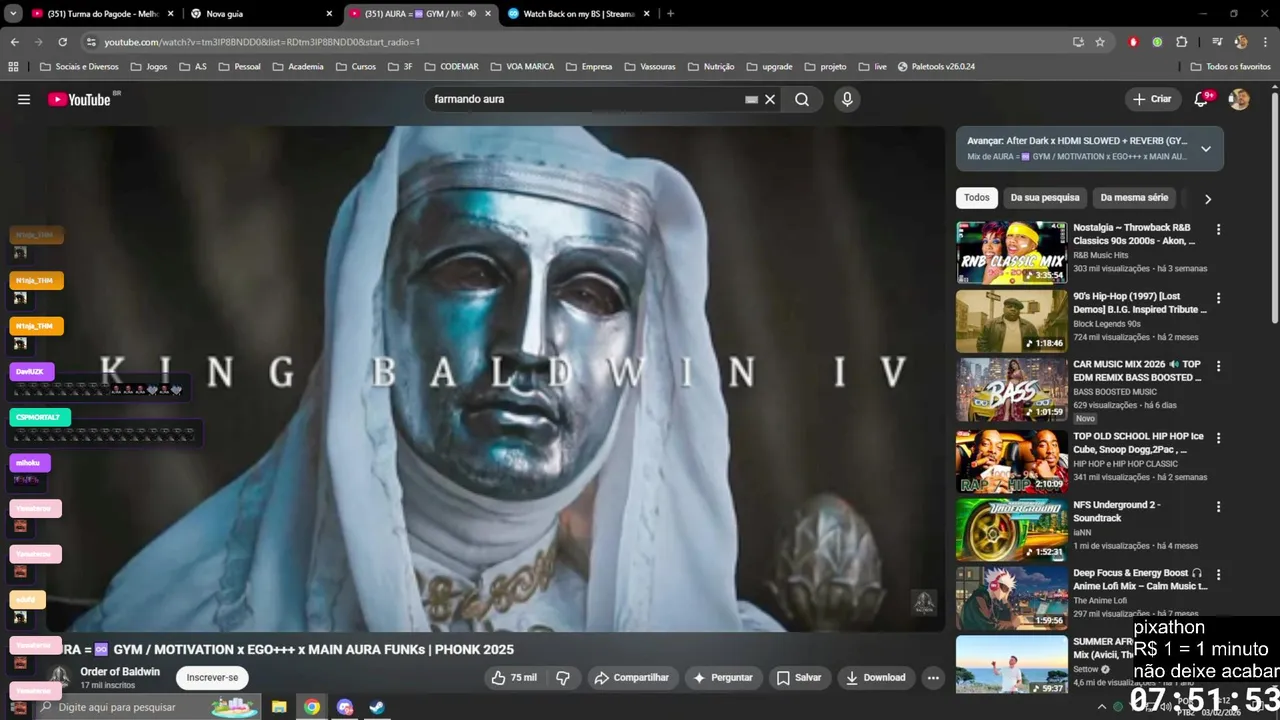The image size is (1280, 720).
Task: Like the video with 75 mil likes
Action: point(514,677)
